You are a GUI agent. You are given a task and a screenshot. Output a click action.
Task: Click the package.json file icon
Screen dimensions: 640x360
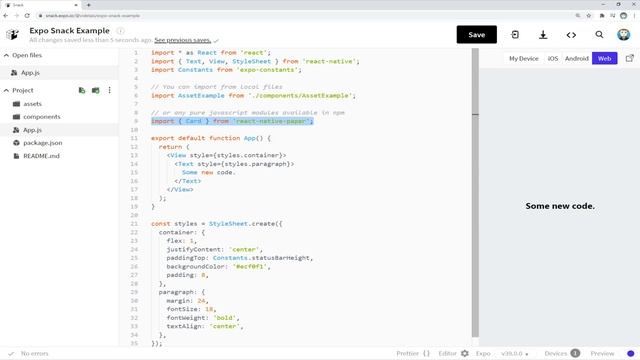[16, 143]
